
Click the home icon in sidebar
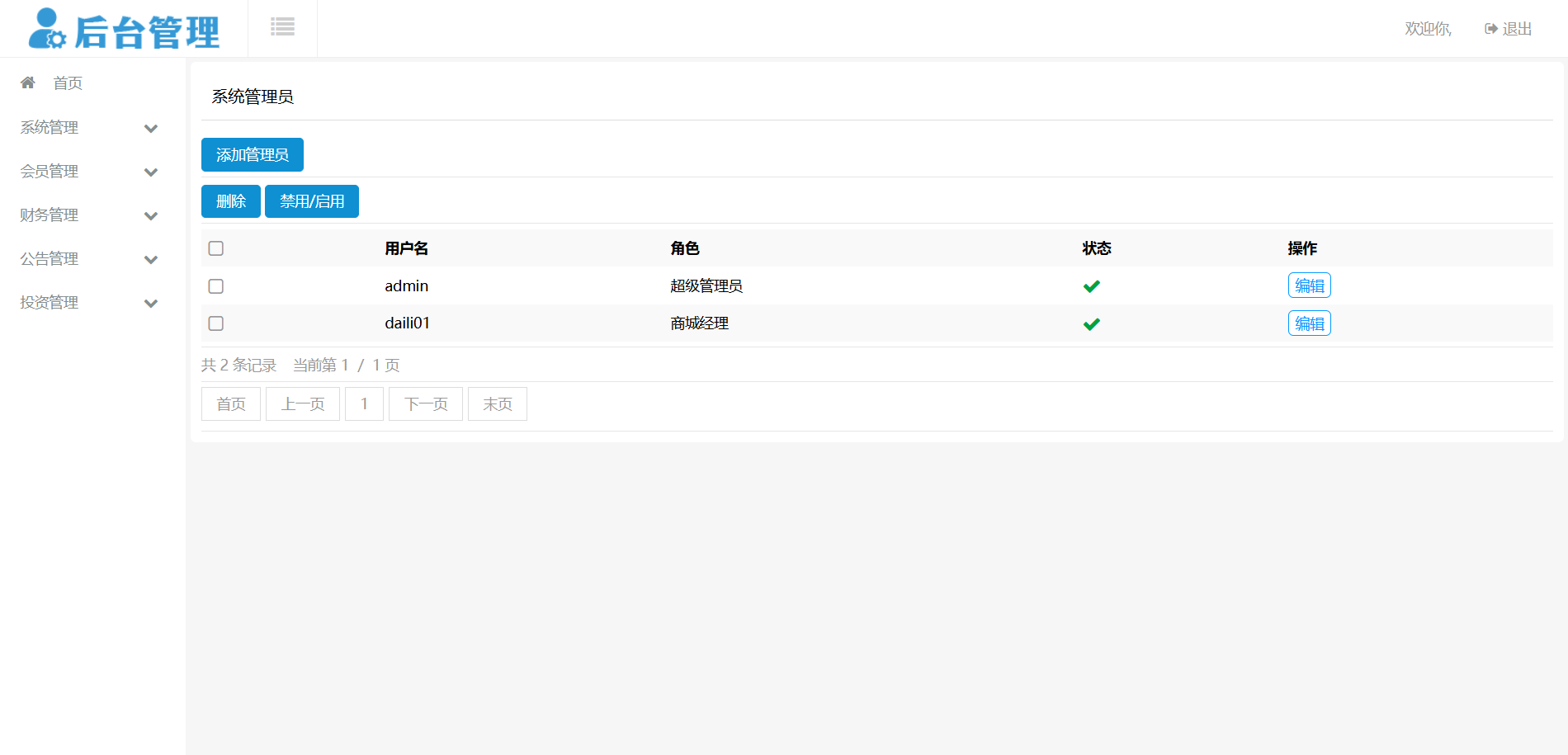[28, 83]
